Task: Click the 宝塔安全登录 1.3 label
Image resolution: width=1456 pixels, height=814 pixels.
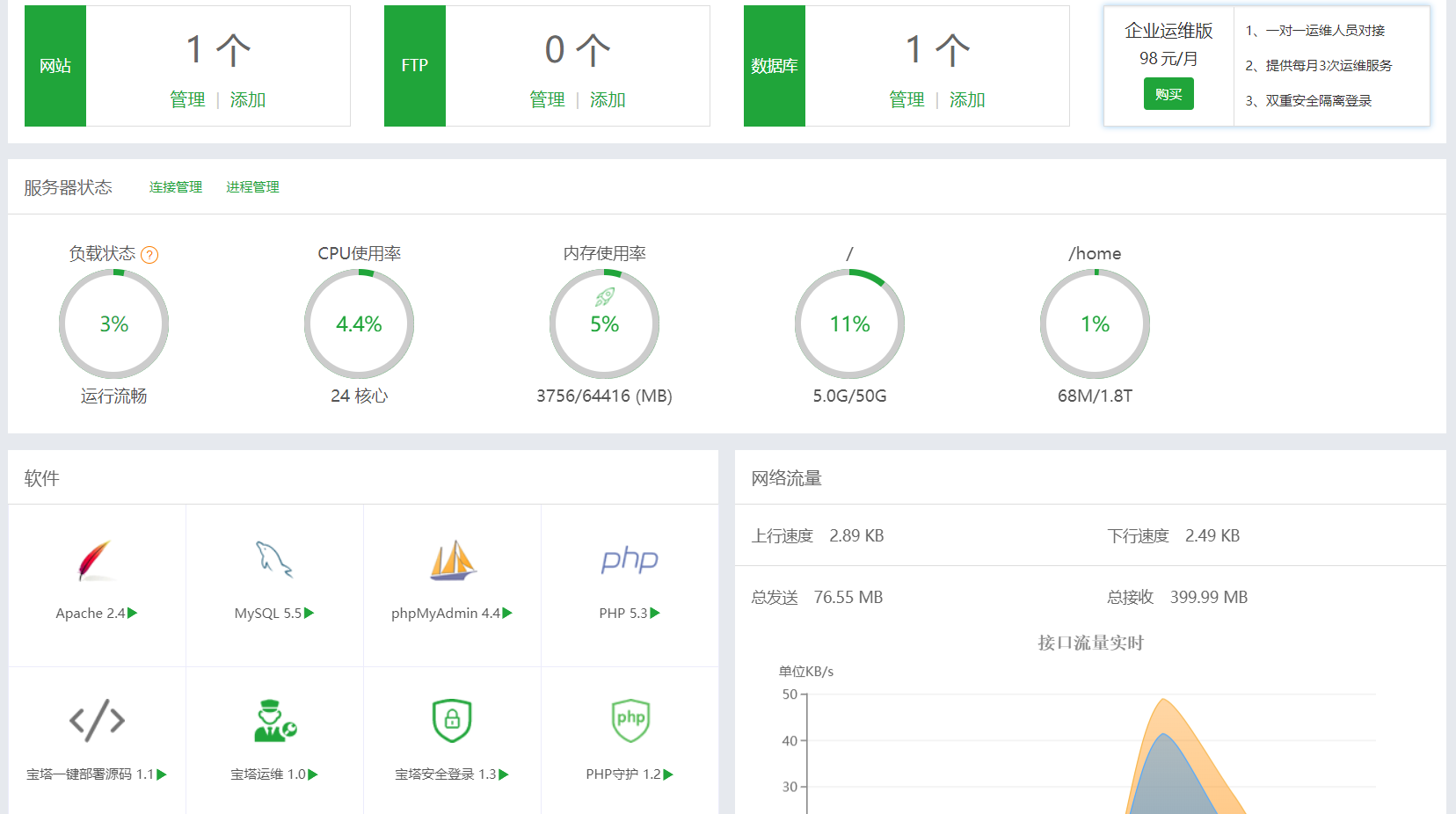Action: 446,774
